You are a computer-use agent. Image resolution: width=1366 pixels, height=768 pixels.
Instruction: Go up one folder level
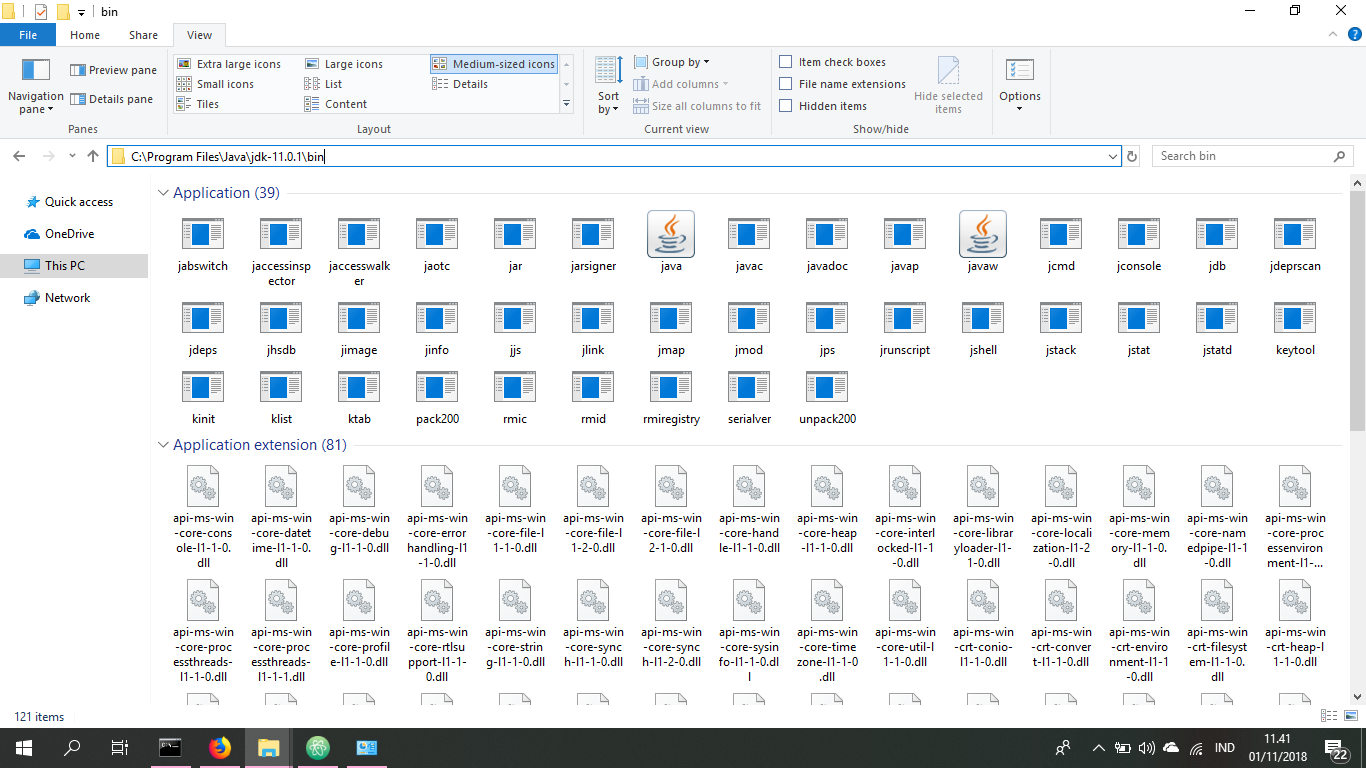point(94,156)
